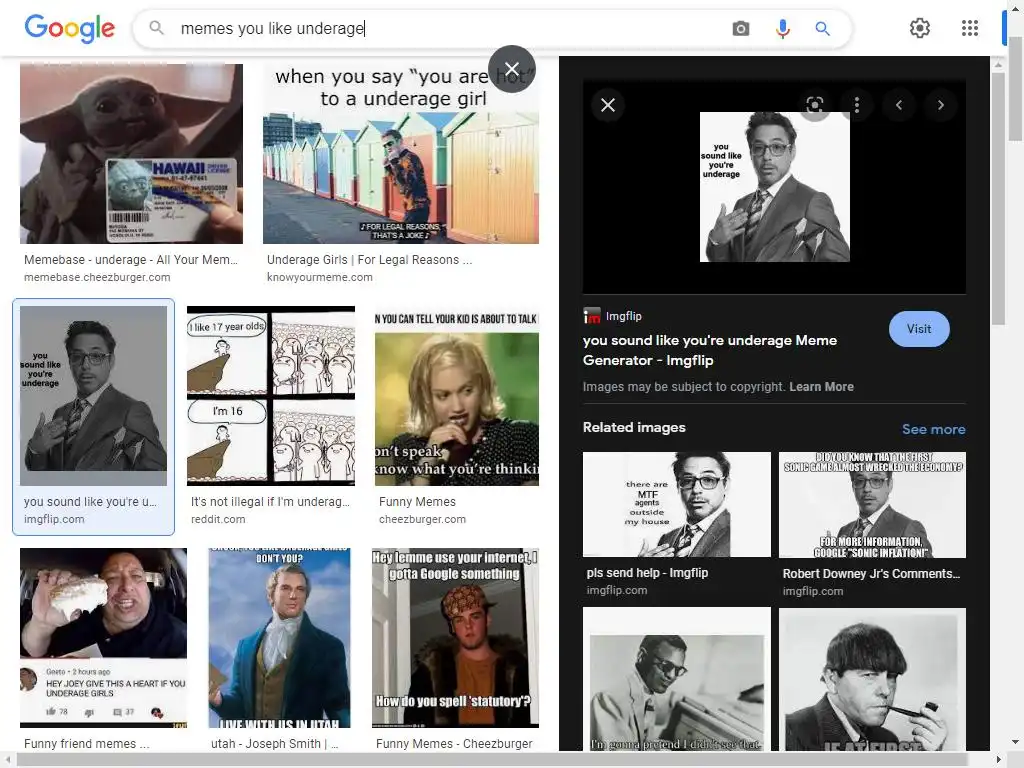Click 'Funny Memes' result title
The width and height of the screenshot is (1024, 768).
coord(417,502)
